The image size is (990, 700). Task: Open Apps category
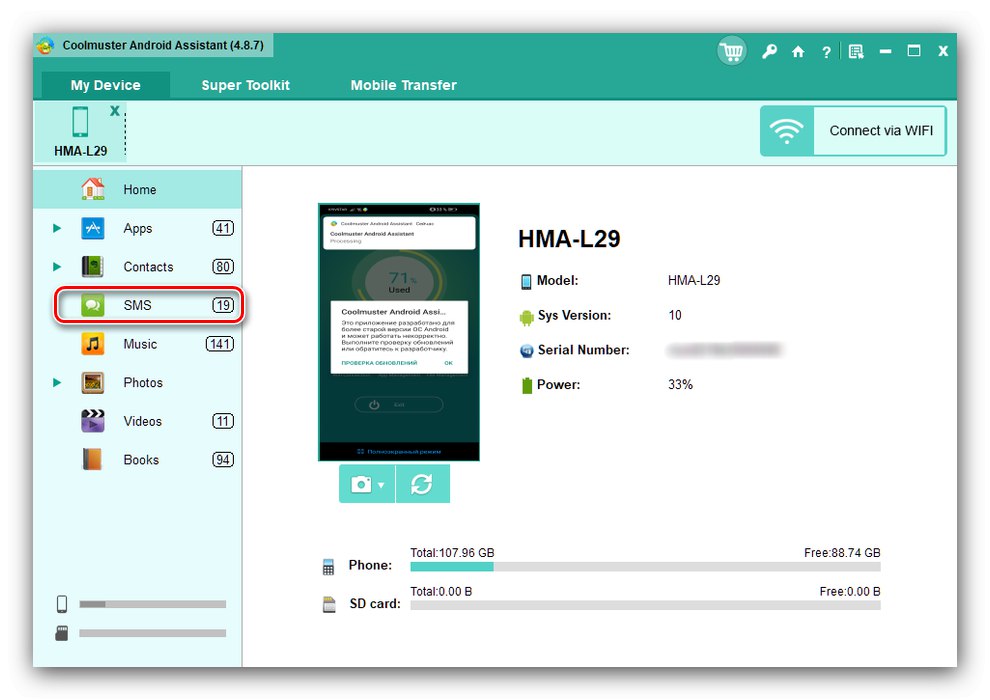[138, 228]
